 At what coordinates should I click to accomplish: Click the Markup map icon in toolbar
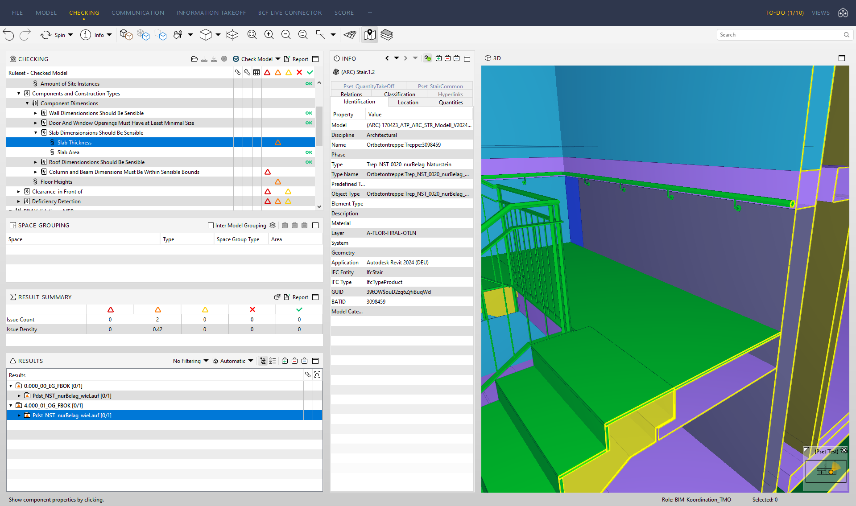pyautogui.click(x=370, y=34)
